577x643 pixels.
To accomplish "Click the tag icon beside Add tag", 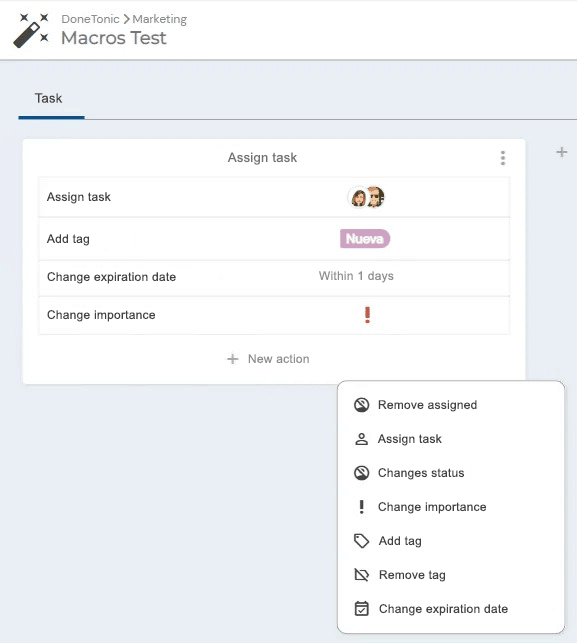I will tap(361, 541).
